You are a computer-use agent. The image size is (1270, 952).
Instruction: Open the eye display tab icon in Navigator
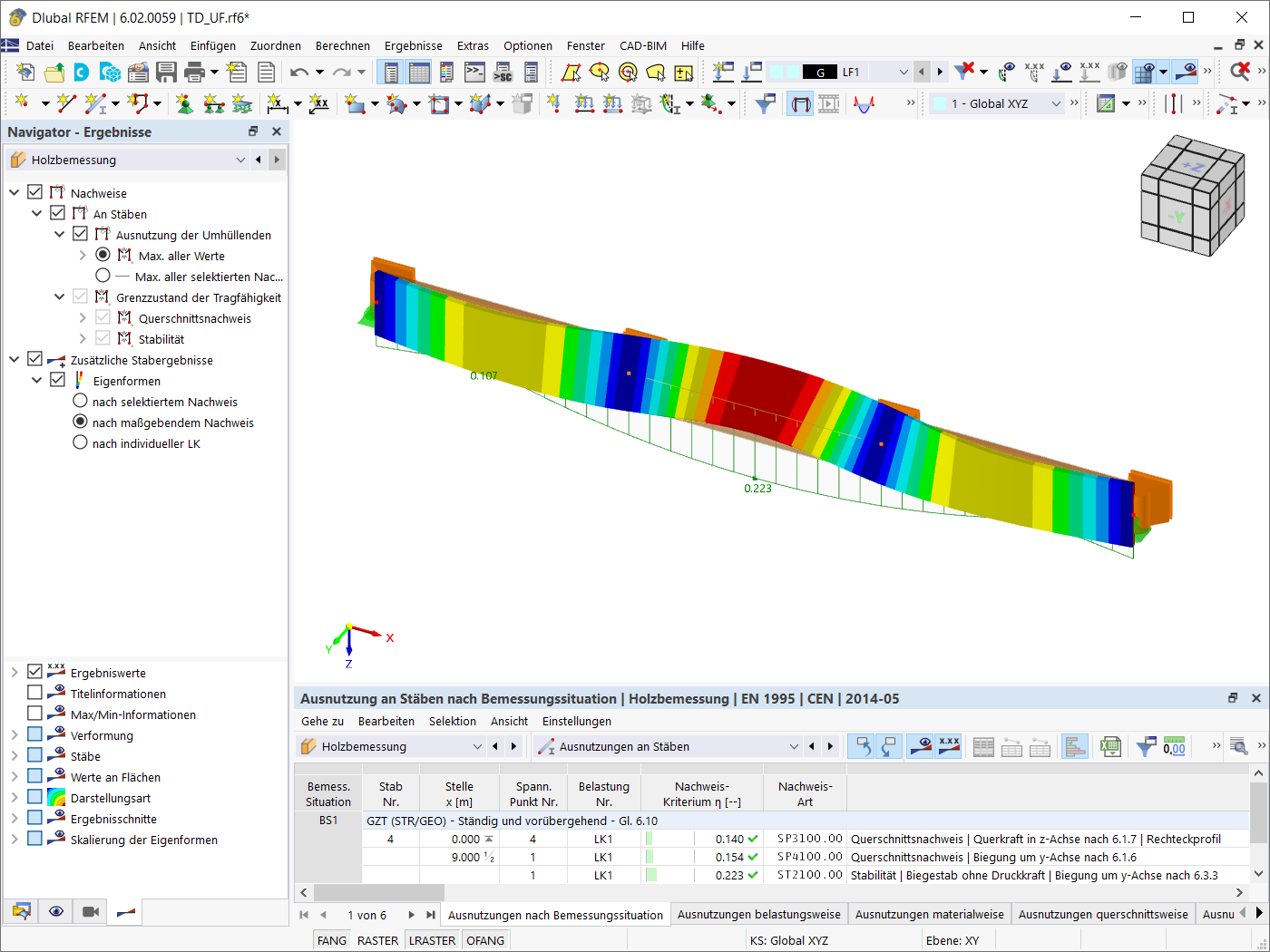pyautogui.click(x=56, y=911)
